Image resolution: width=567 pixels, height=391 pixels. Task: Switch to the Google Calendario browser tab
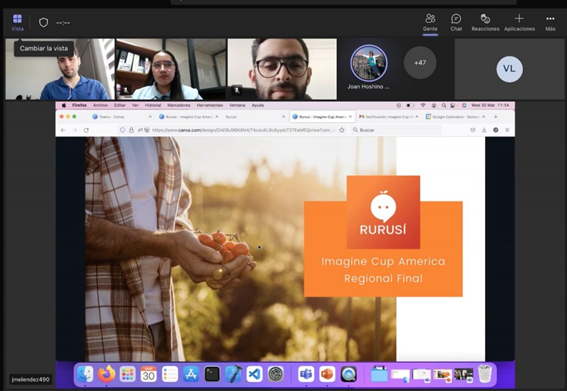(x=456, y=117)
